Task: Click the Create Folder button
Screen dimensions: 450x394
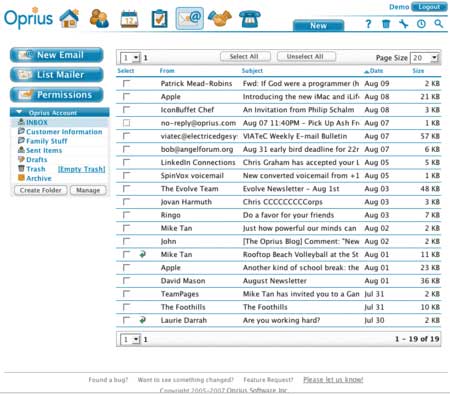Action: (x=41, y=190)
